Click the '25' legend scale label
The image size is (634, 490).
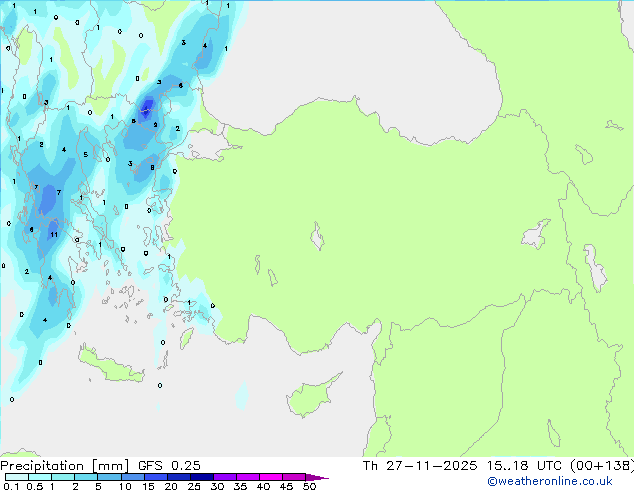pos(194,486)
